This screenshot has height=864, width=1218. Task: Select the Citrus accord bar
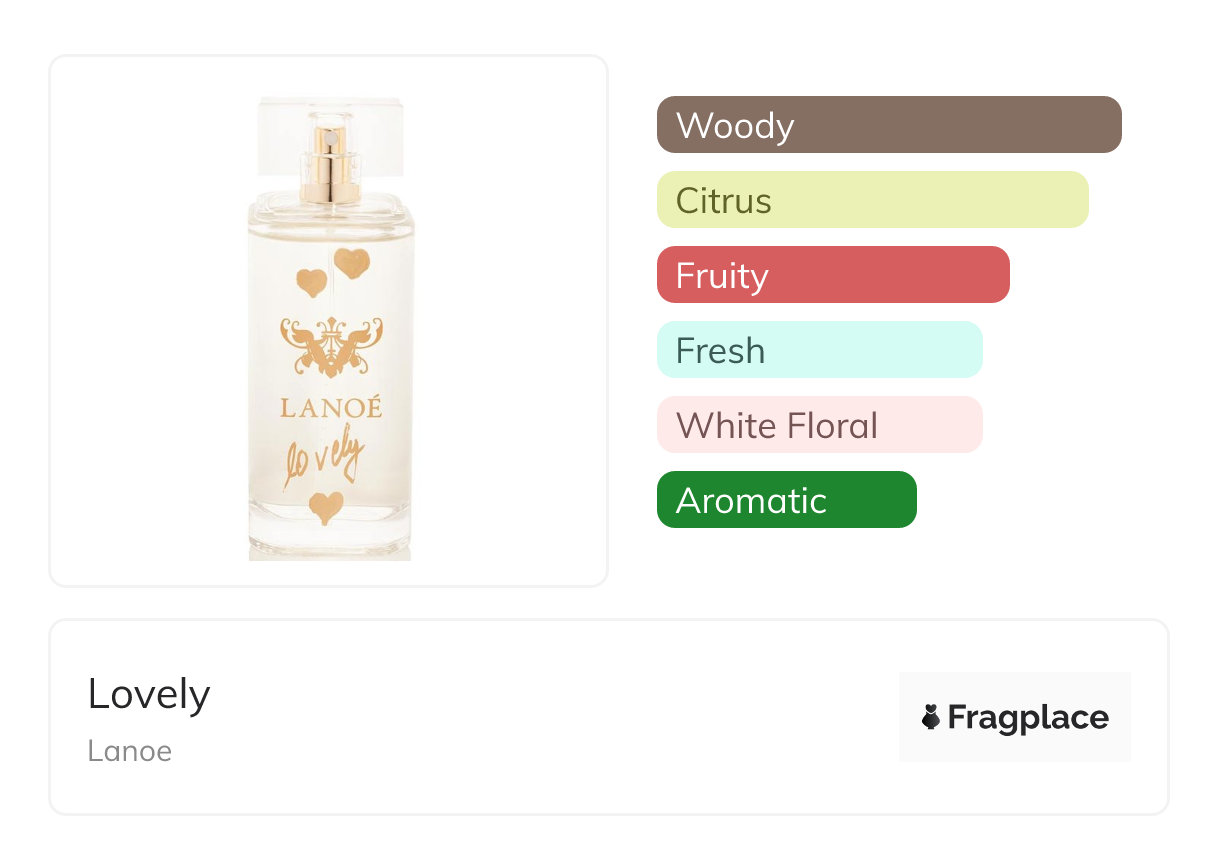pos(872,200)
